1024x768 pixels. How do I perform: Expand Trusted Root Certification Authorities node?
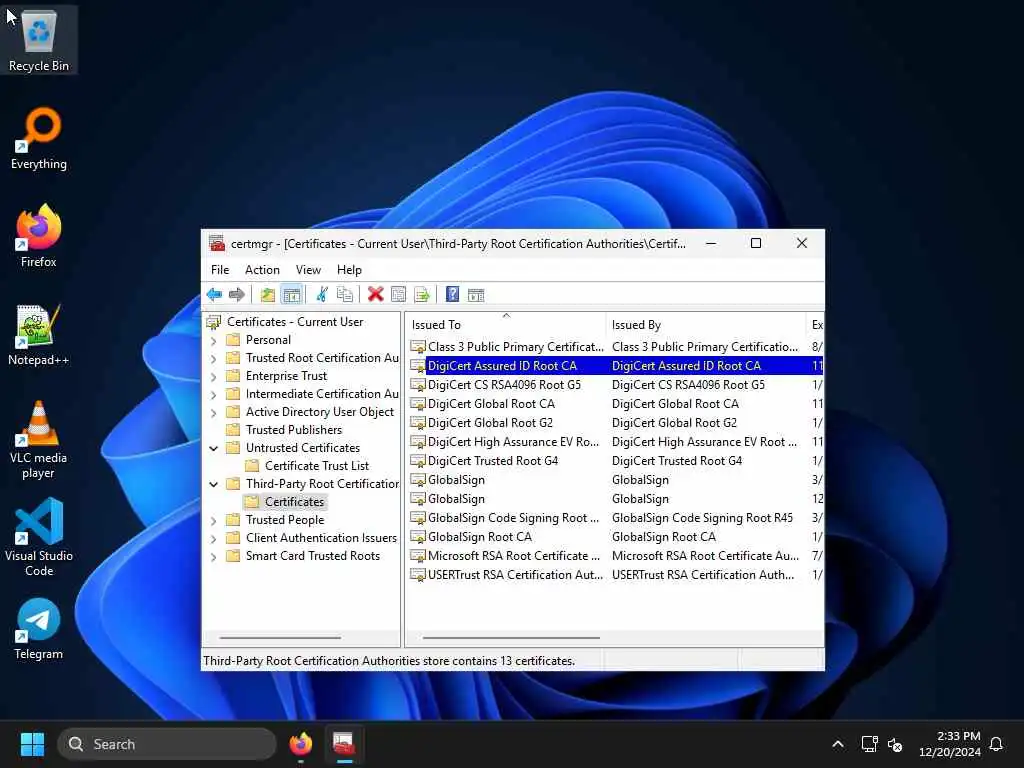pos(214,359)
